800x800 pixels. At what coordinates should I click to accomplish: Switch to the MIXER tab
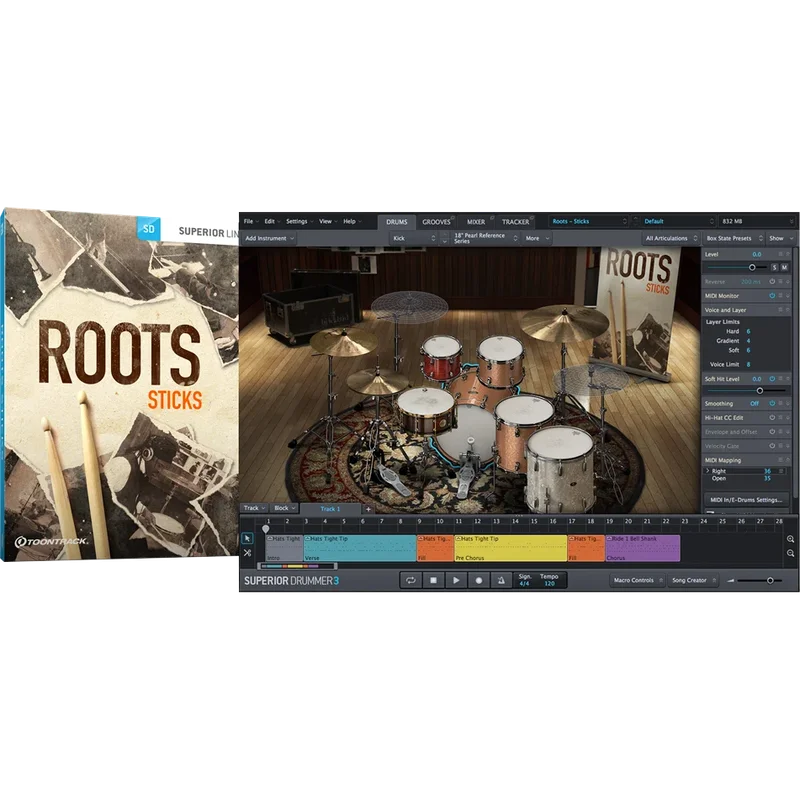click(x=476, y=222)
